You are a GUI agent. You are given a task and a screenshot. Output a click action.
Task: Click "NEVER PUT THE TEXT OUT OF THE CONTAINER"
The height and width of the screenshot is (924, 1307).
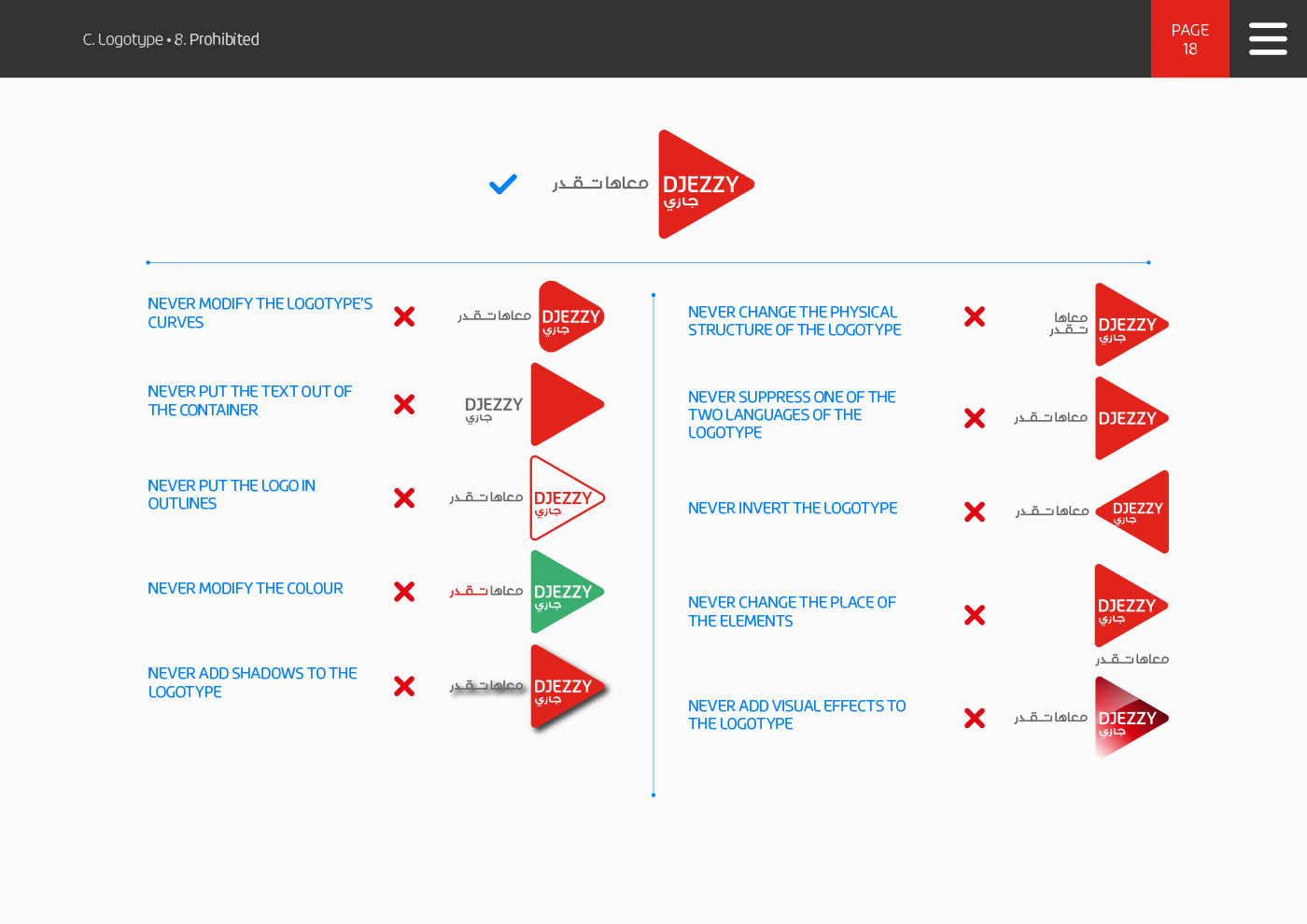(x=249, y=400)
